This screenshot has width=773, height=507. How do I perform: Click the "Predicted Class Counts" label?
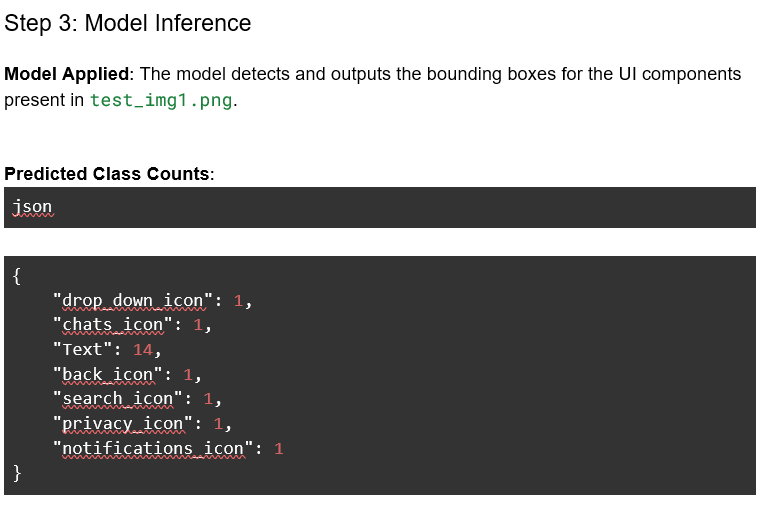[x=108, y=174]
